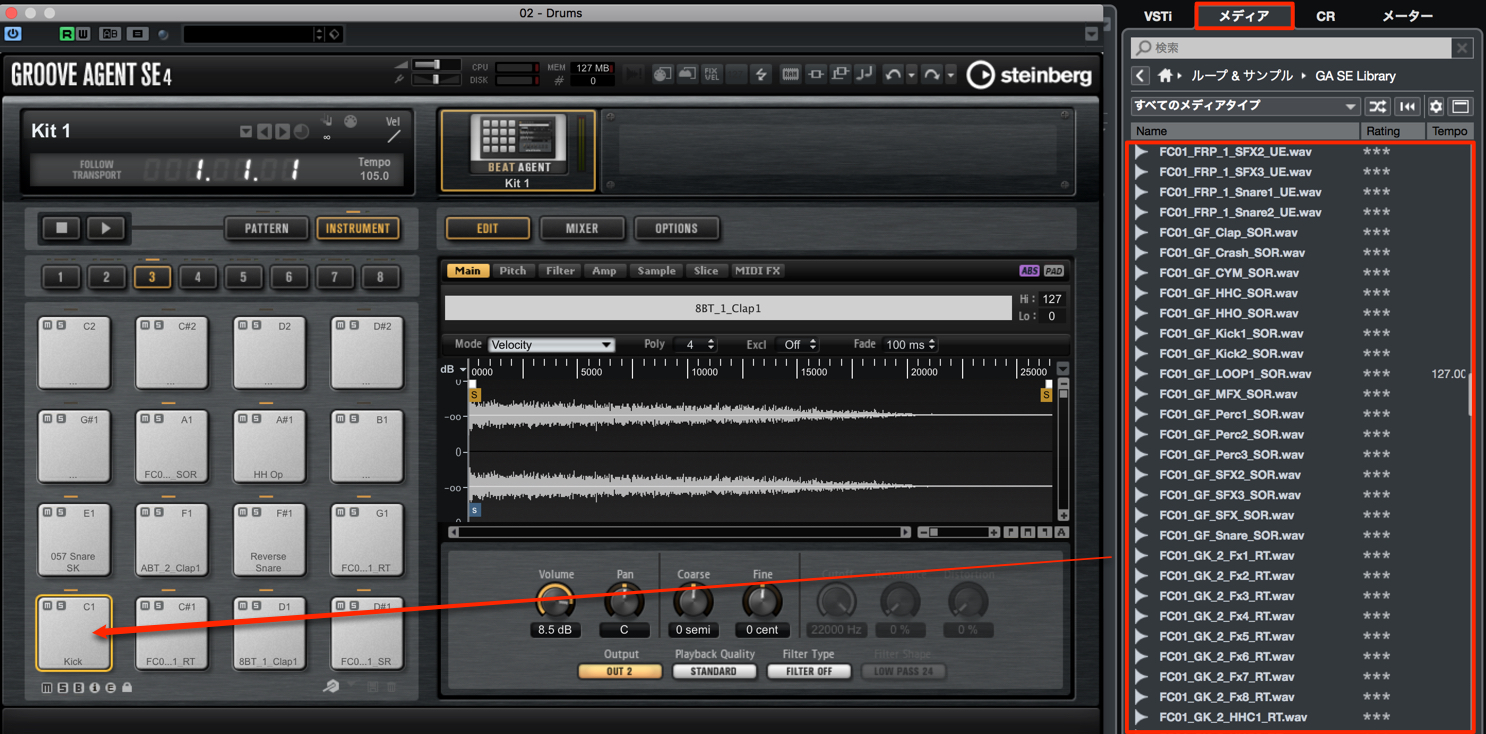The height and width of the screenshot is (734, 1486).
Task: Mute the HH Op pad A#1
Action: 243,419
